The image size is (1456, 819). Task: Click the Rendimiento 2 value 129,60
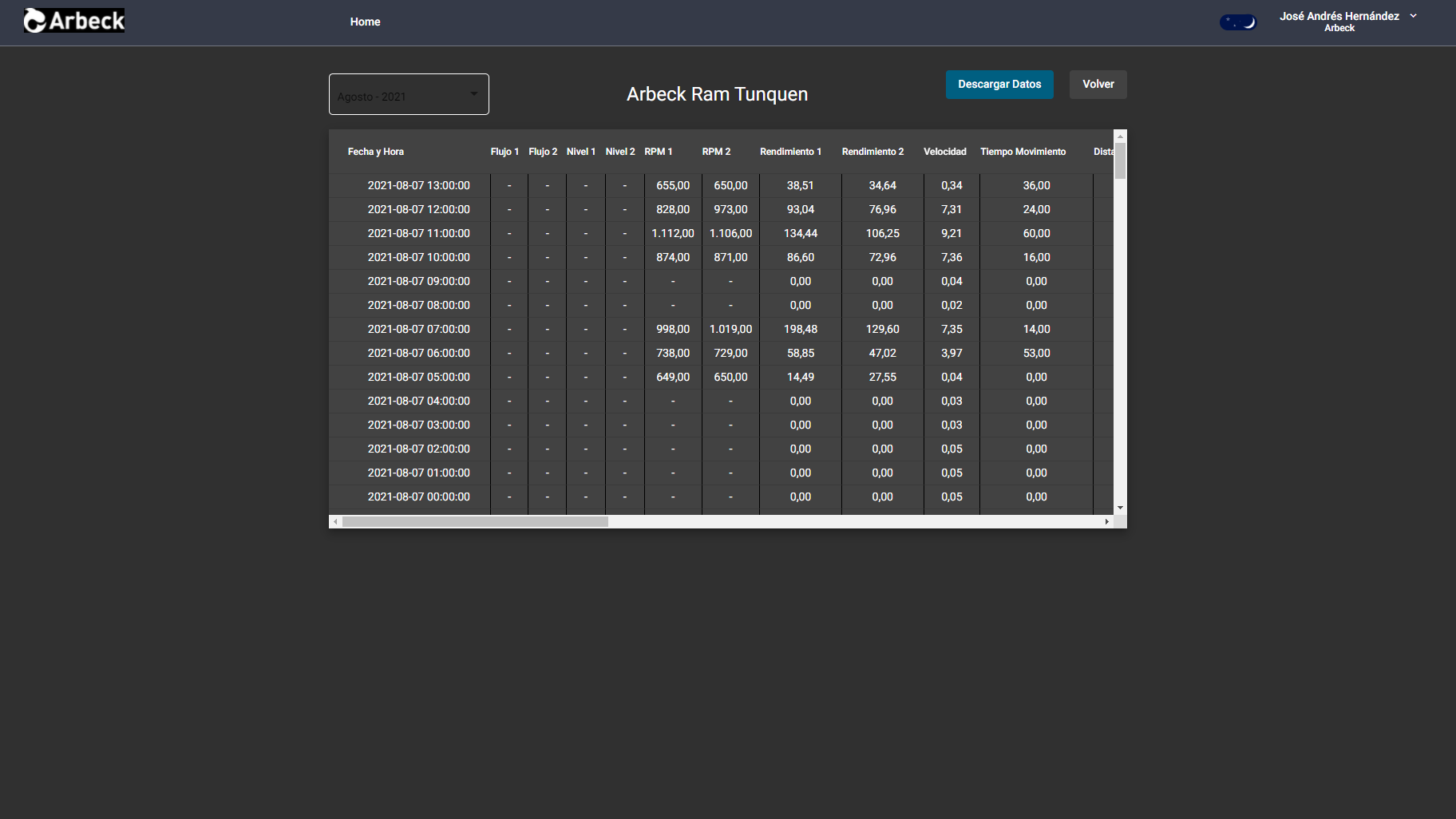[883, 329]
